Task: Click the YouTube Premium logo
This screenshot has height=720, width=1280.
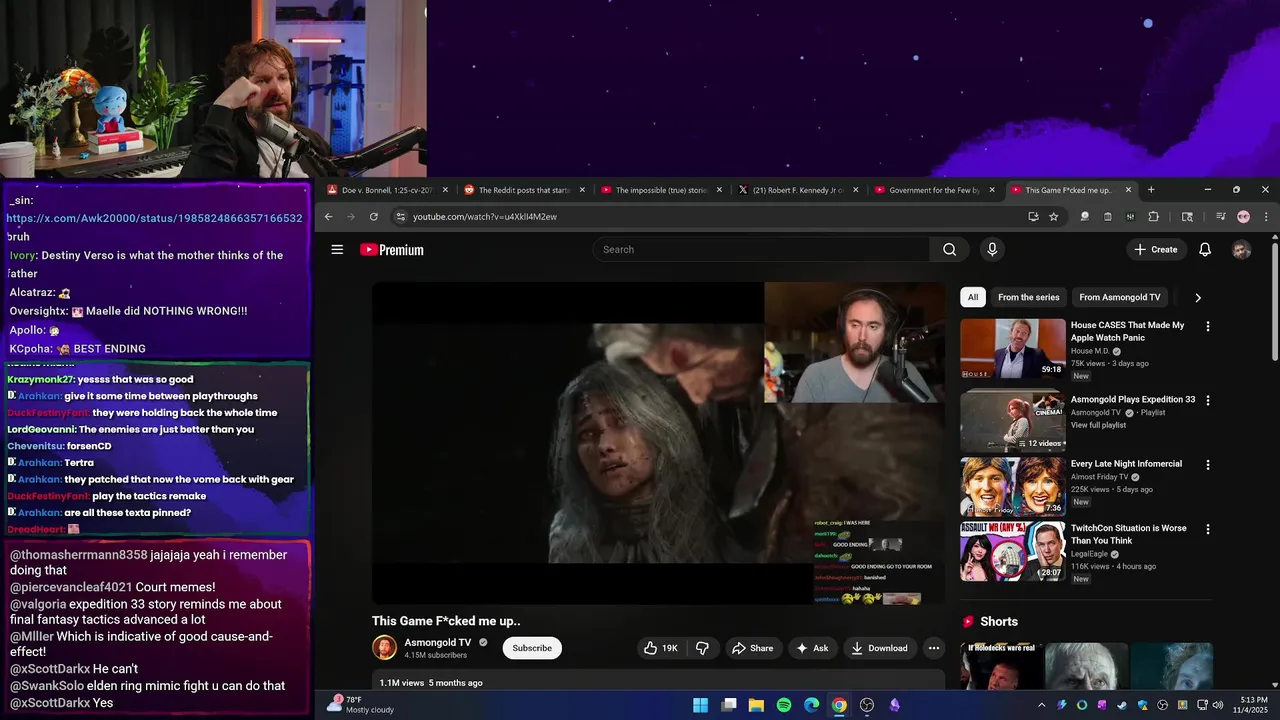Action: click(x=392, y=250)
